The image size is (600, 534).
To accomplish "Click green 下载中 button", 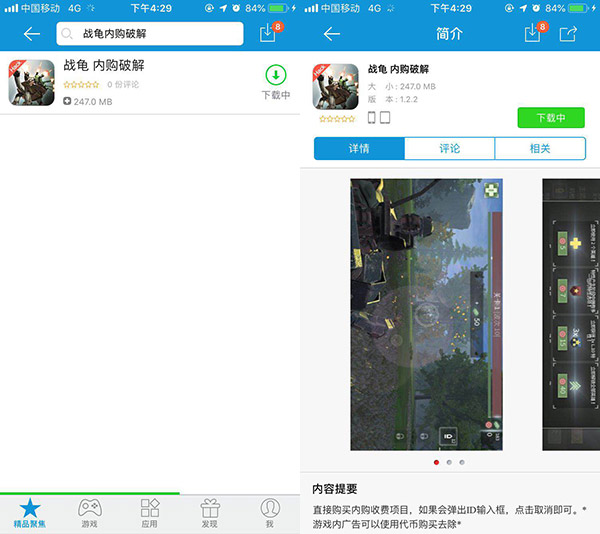I will coord(551,117).
